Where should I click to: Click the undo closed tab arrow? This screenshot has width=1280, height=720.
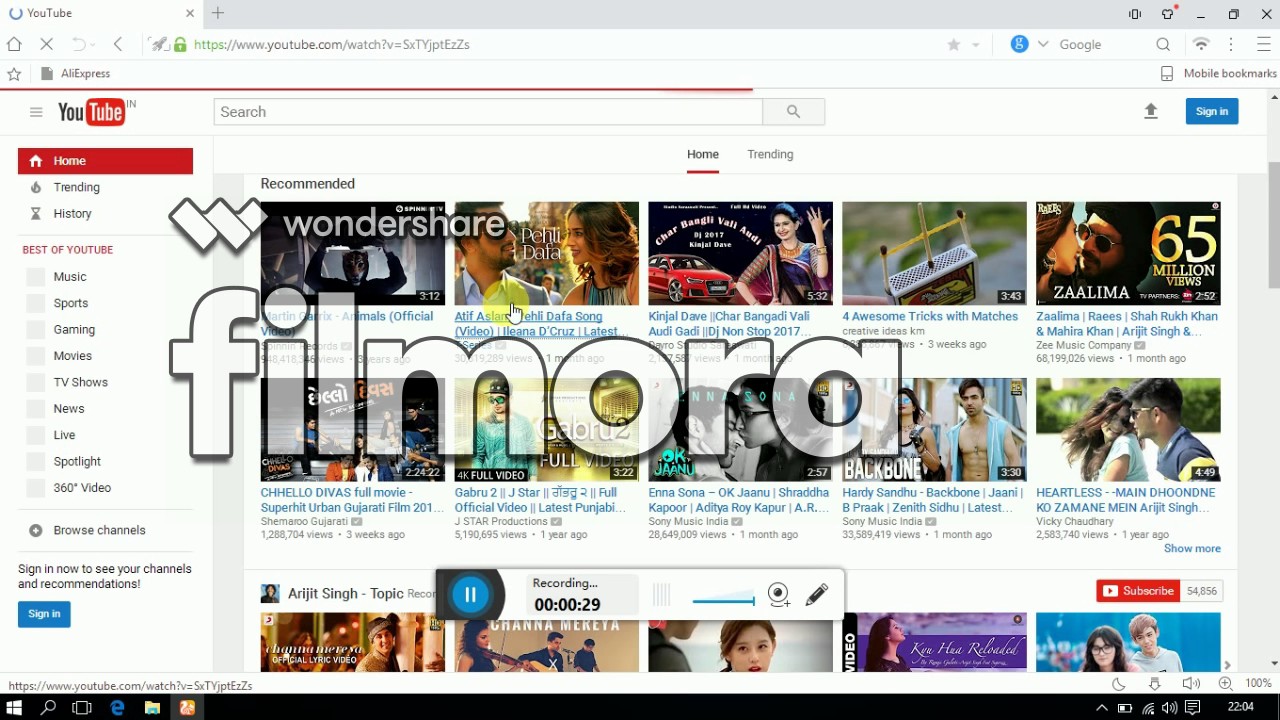pos(79,44)
